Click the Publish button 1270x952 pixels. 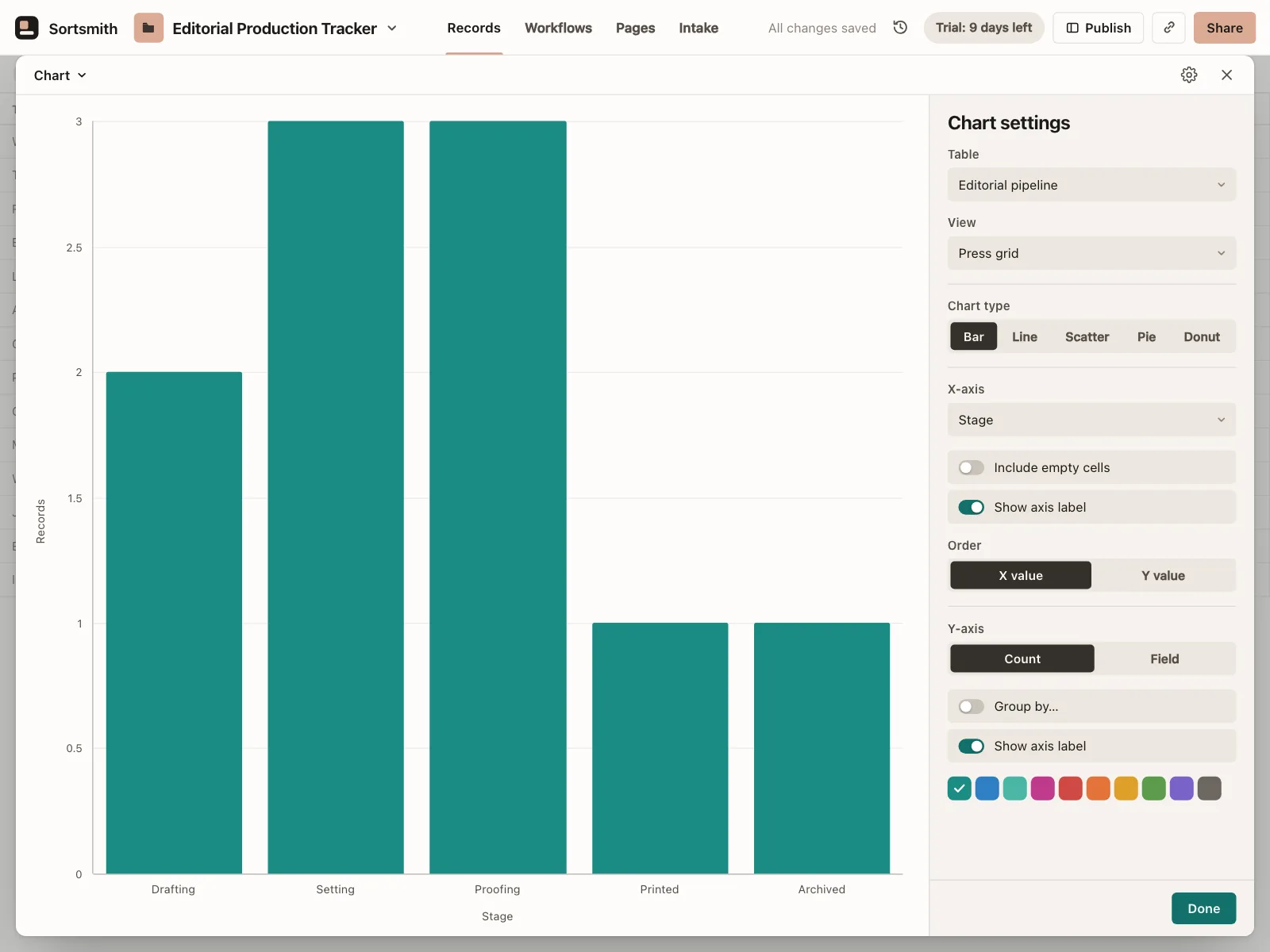(1099, 28)
